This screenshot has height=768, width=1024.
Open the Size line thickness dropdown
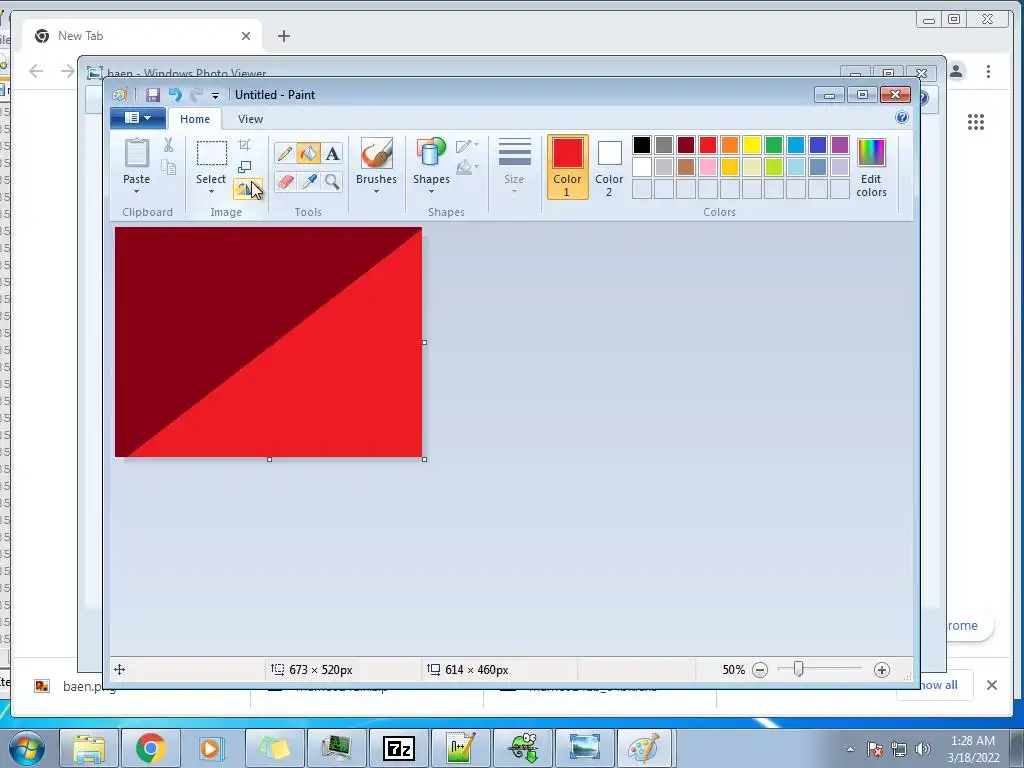[514, 167]
